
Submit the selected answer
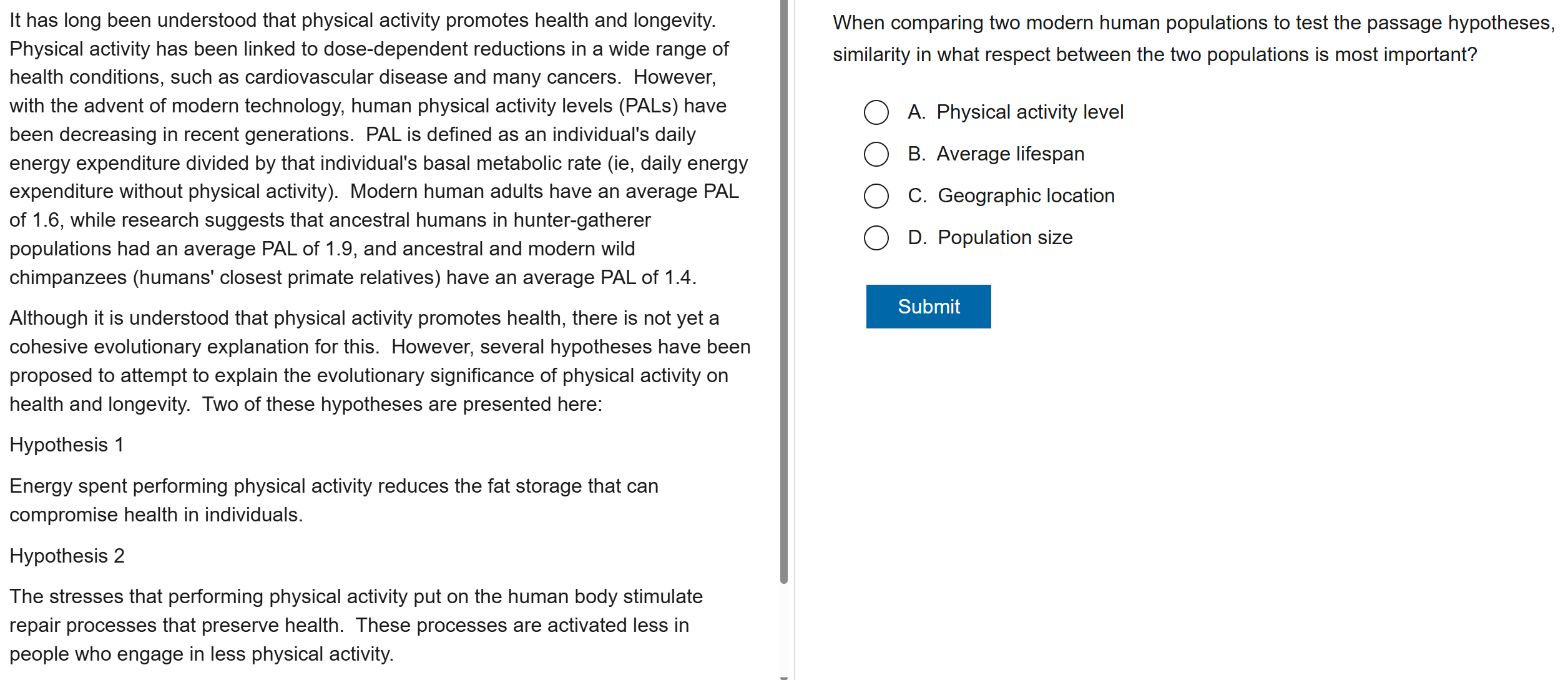coord(928,307)
